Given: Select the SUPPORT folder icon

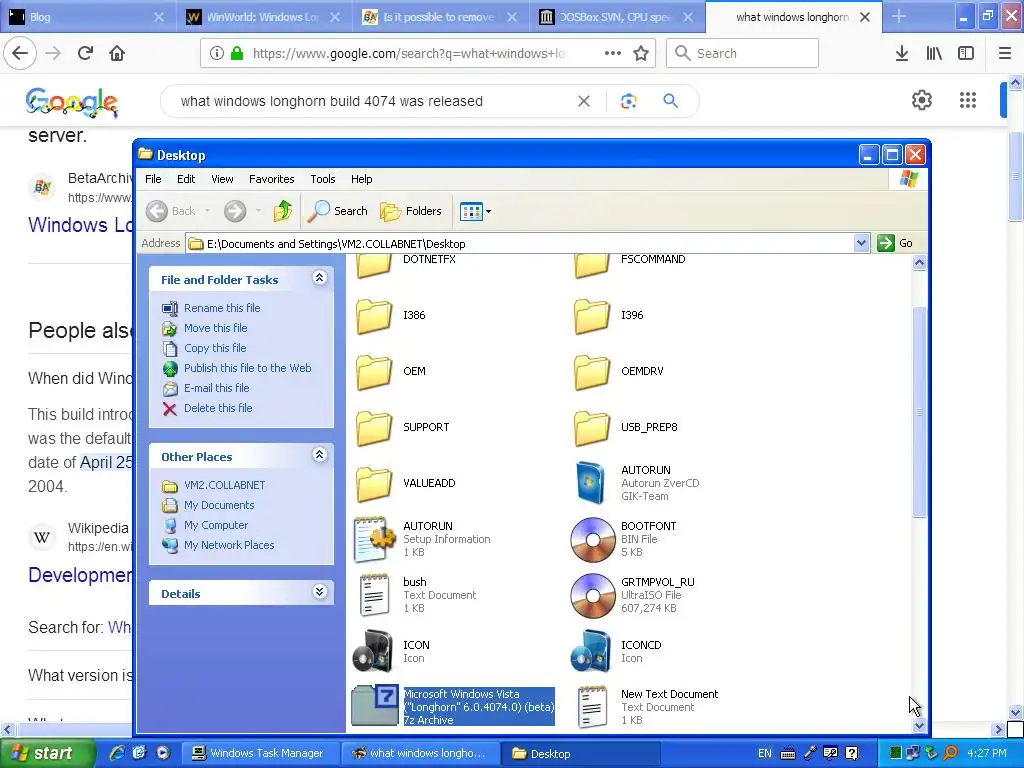Looking at the screenshot, I should [x=374, y=428].
